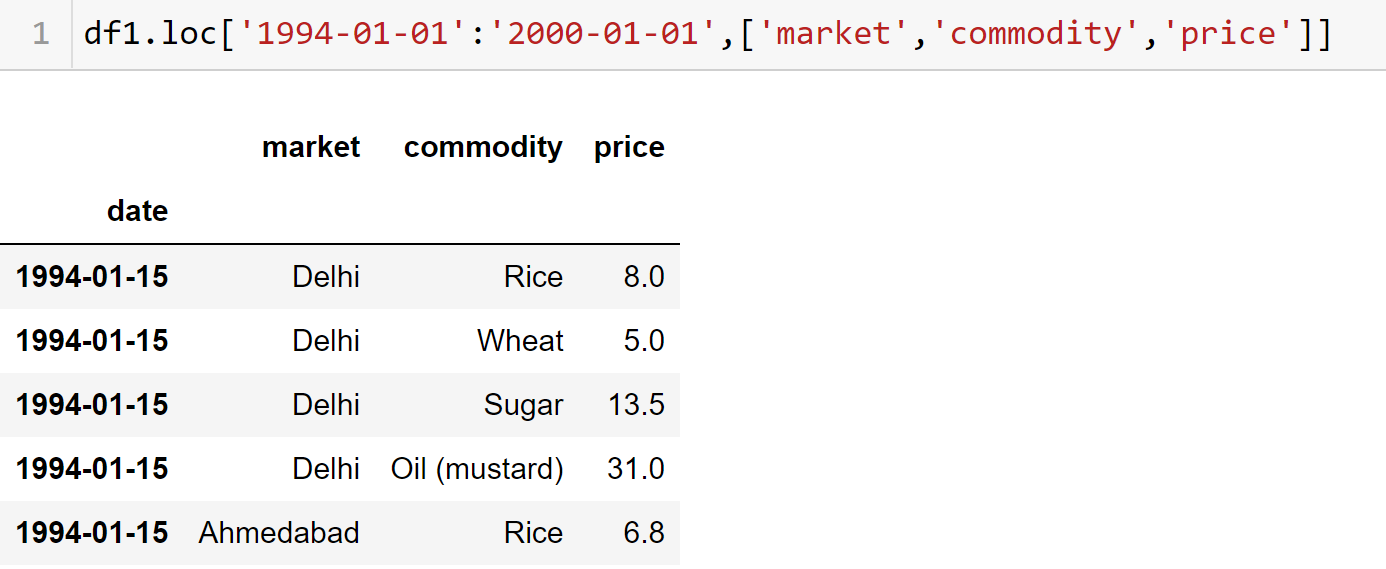Select the price value 13.5
Image resolution: width=1386 pixels, height=569 pixels.
[x=636, y=405]
